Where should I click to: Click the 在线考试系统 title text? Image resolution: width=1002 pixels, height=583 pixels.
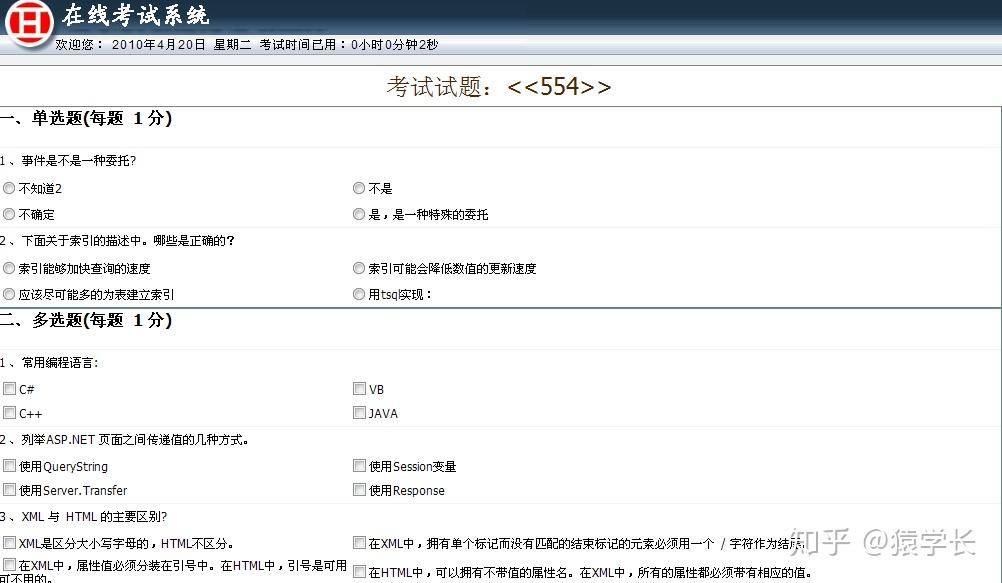pyautogui.click(x=135, y=15)
